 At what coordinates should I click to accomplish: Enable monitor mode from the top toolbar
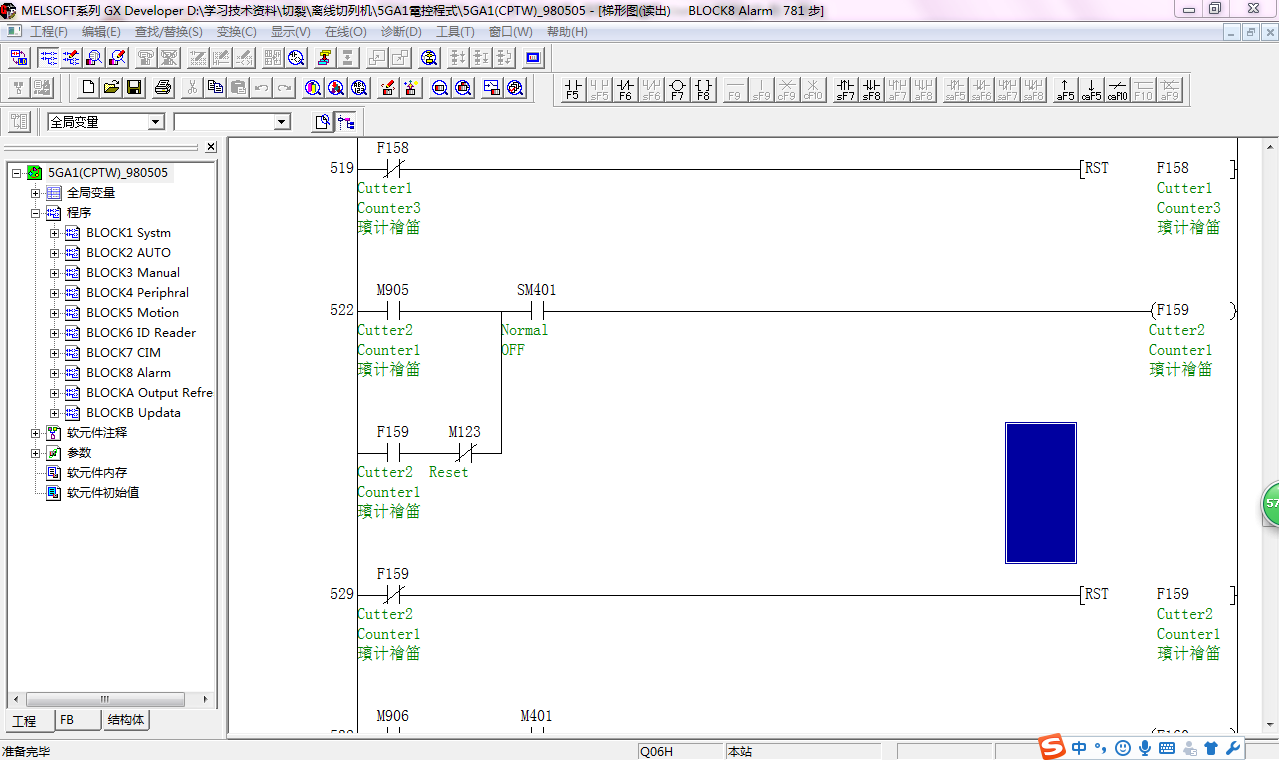coord(94,58)
